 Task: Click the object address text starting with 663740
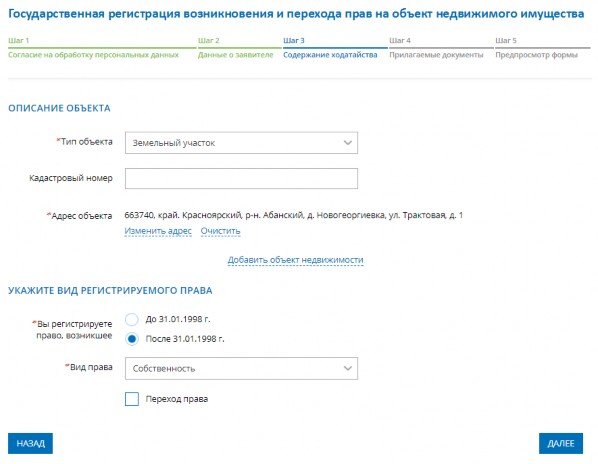click(294, 215)
